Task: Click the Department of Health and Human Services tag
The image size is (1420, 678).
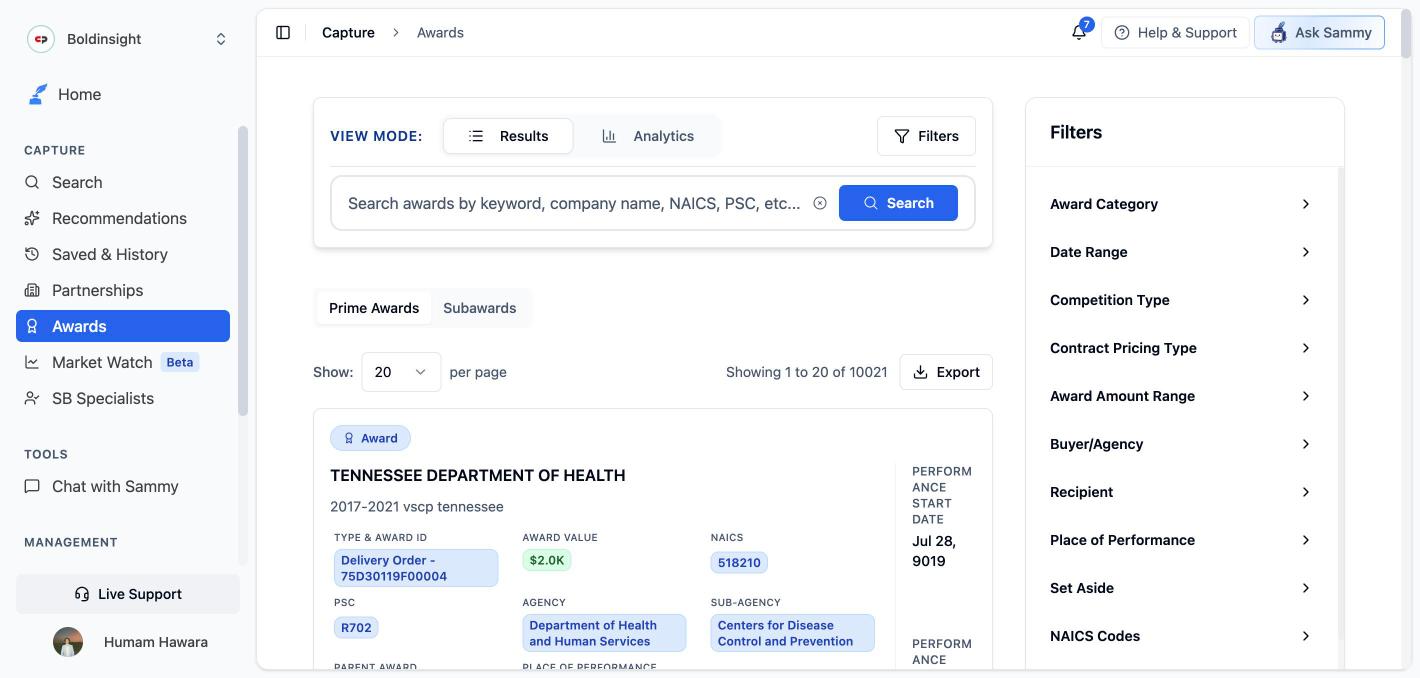Action: [604, 633]
